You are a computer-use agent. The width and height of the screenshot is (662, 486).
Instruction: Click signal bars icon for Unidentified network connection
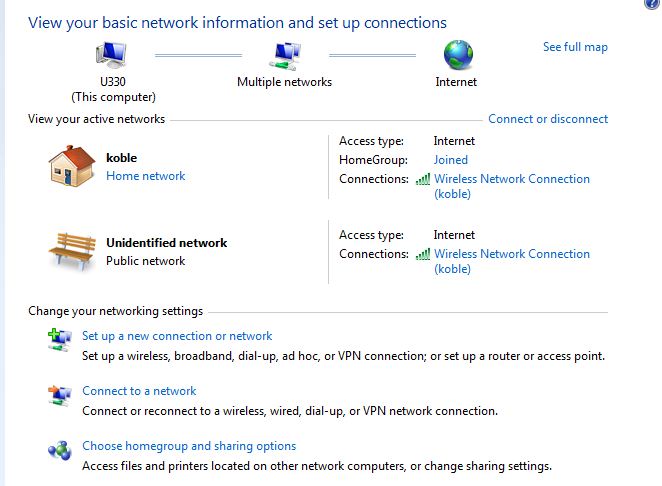point(423,254)
